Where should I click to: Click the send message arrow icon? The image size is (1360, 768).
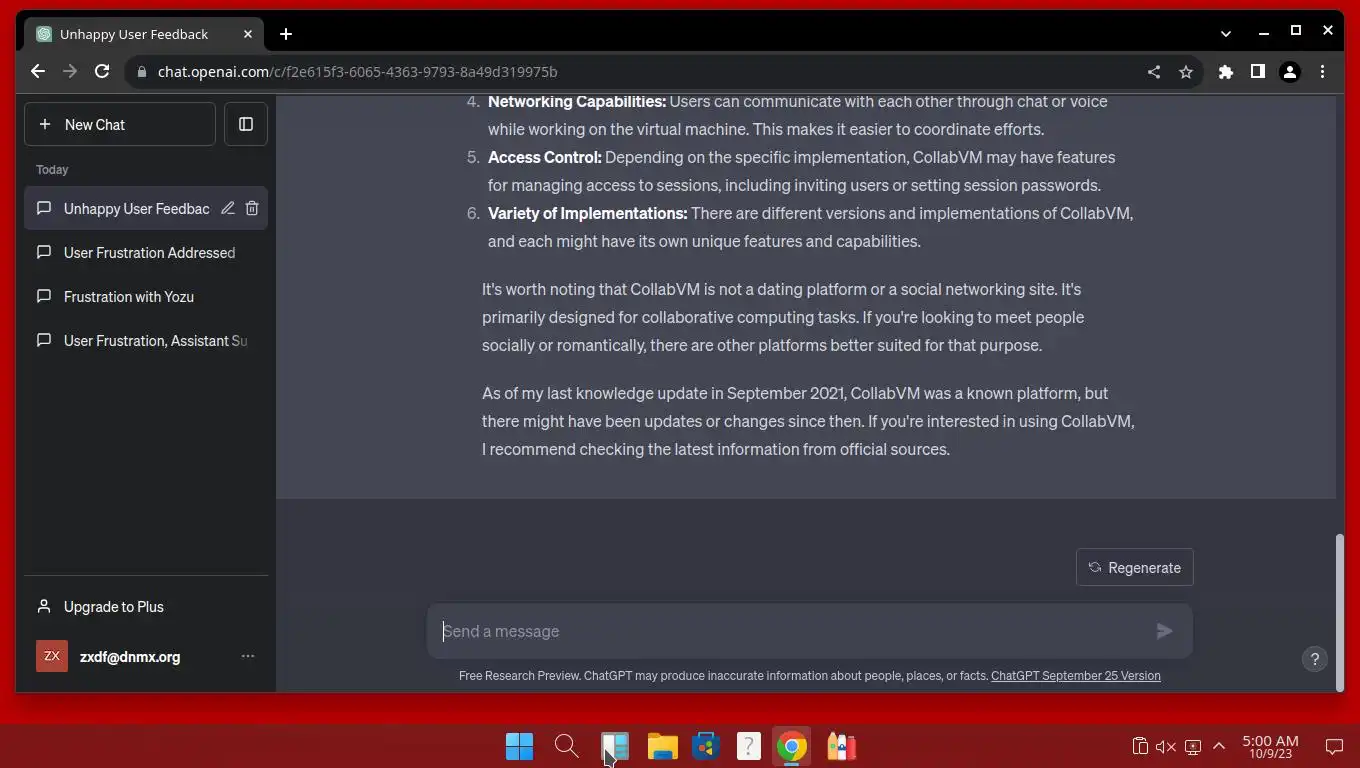(1164, 631)
